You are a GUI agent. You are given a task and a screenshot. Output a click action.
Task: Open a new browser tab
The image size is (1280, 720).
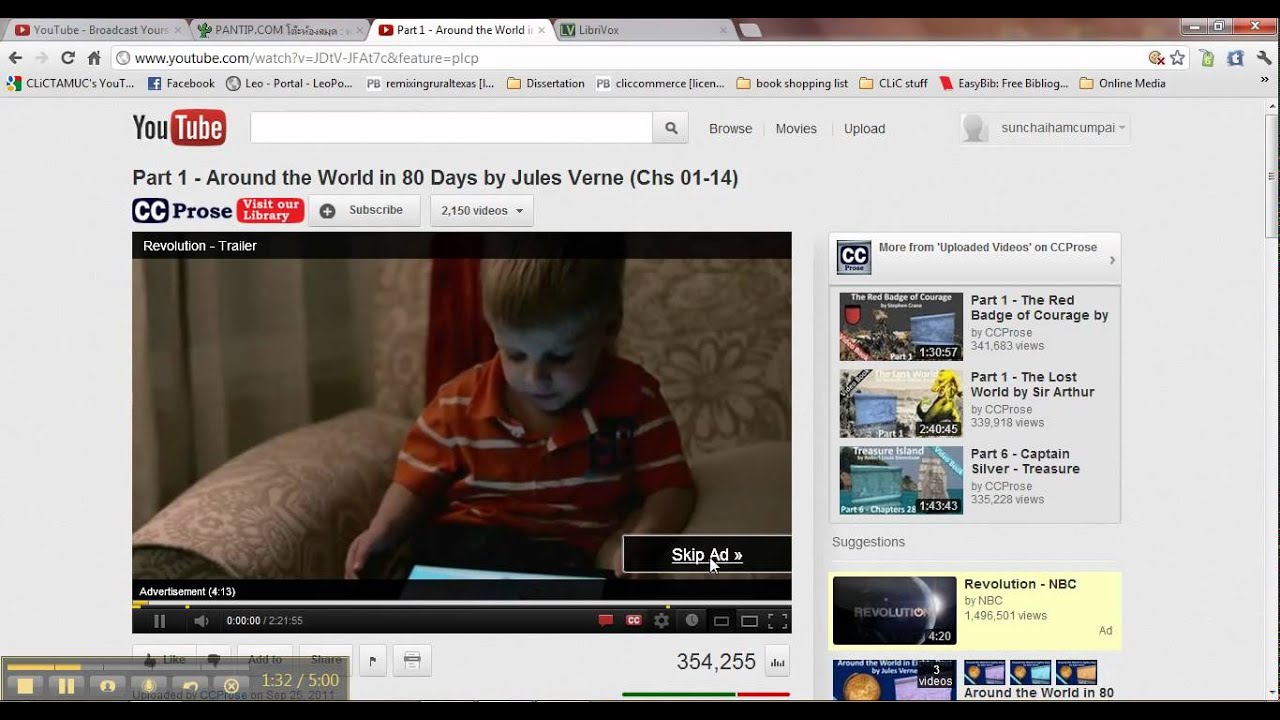tap(750, 30)
